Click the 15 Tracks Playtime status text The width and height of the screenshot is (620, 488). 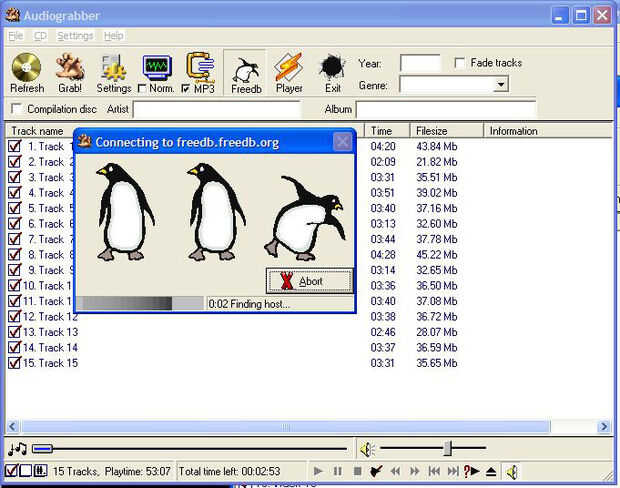pyautogui.click(x=112, y=471)
